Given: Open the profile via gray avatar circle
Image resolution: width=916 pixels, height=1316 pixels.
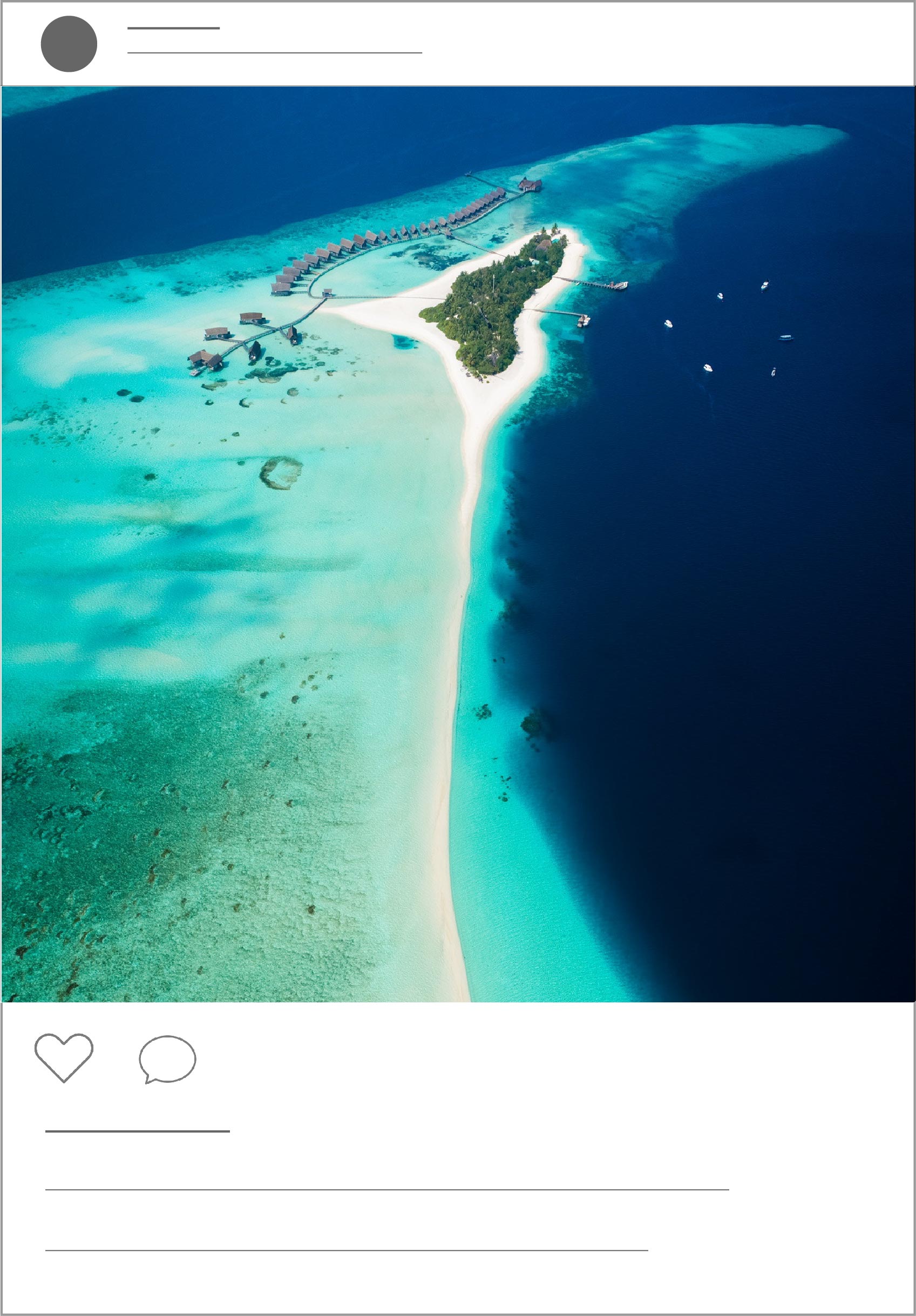Looking at the screenshot, I should (x=69, y=44).
